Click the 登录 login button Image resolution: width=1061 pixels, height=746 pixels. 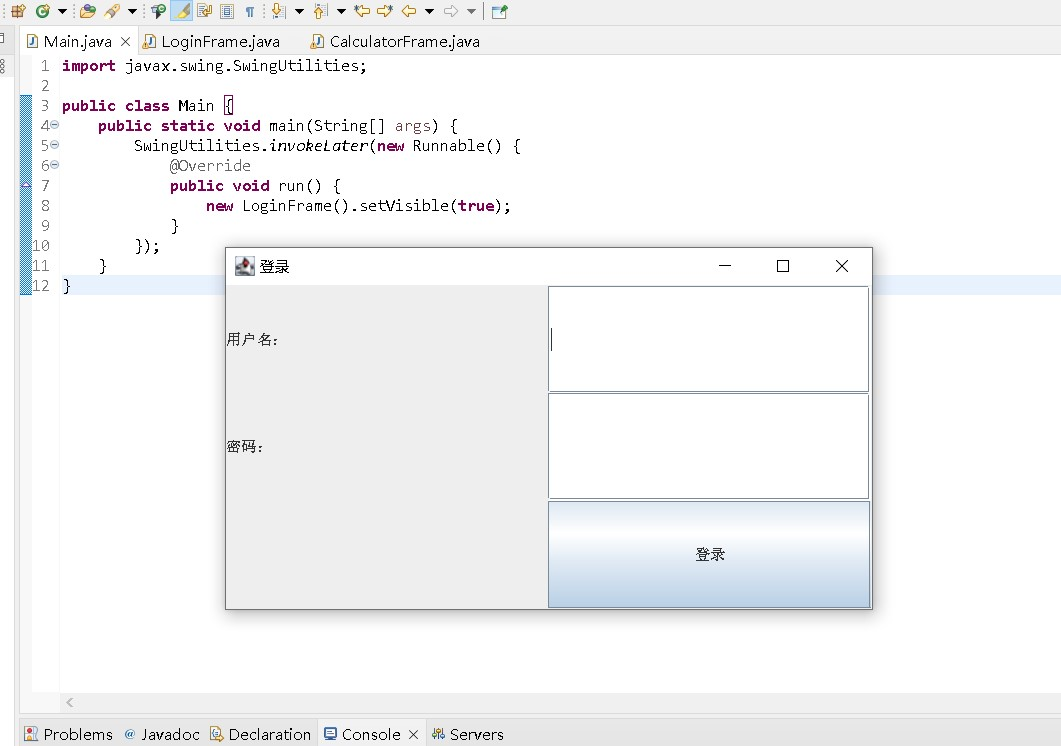(708, 554)
